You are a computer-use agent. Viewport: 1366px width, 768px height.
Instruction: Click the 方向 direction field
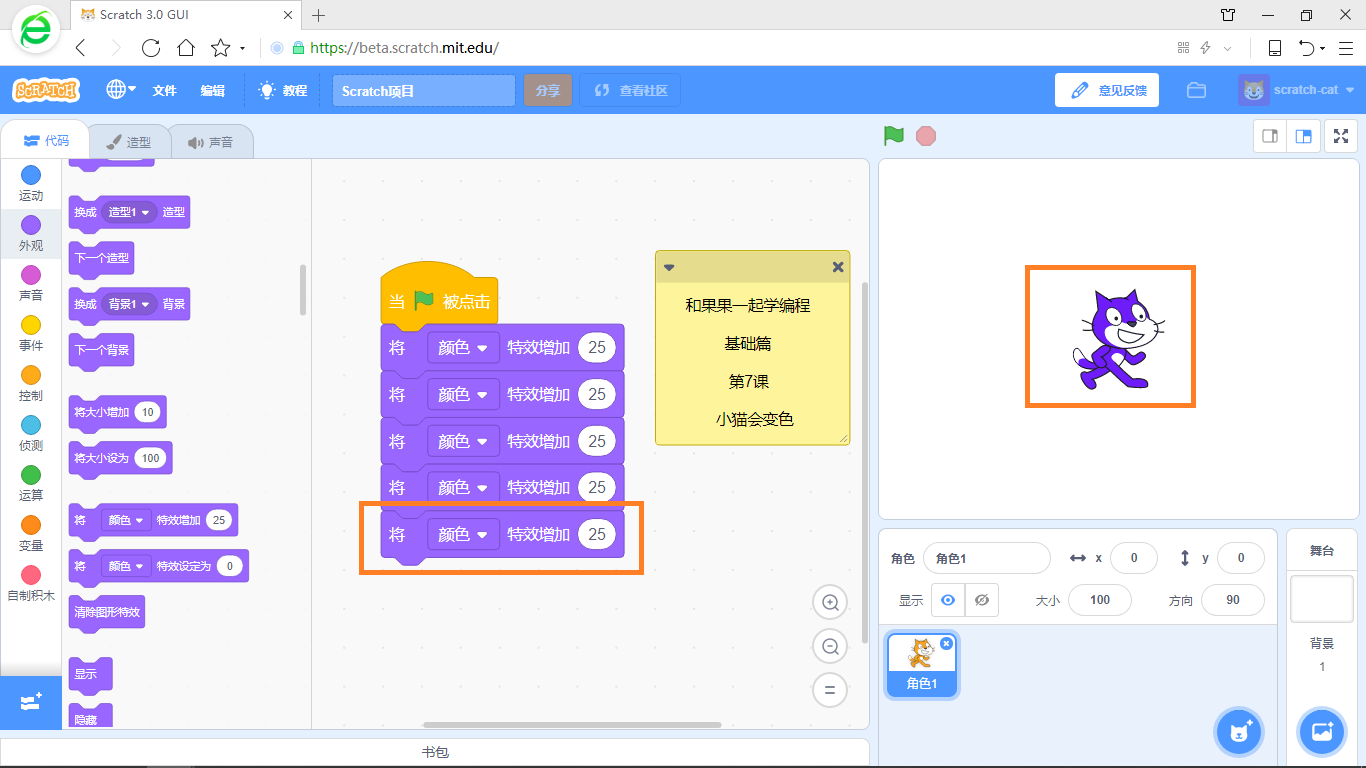coord(1233,600)
